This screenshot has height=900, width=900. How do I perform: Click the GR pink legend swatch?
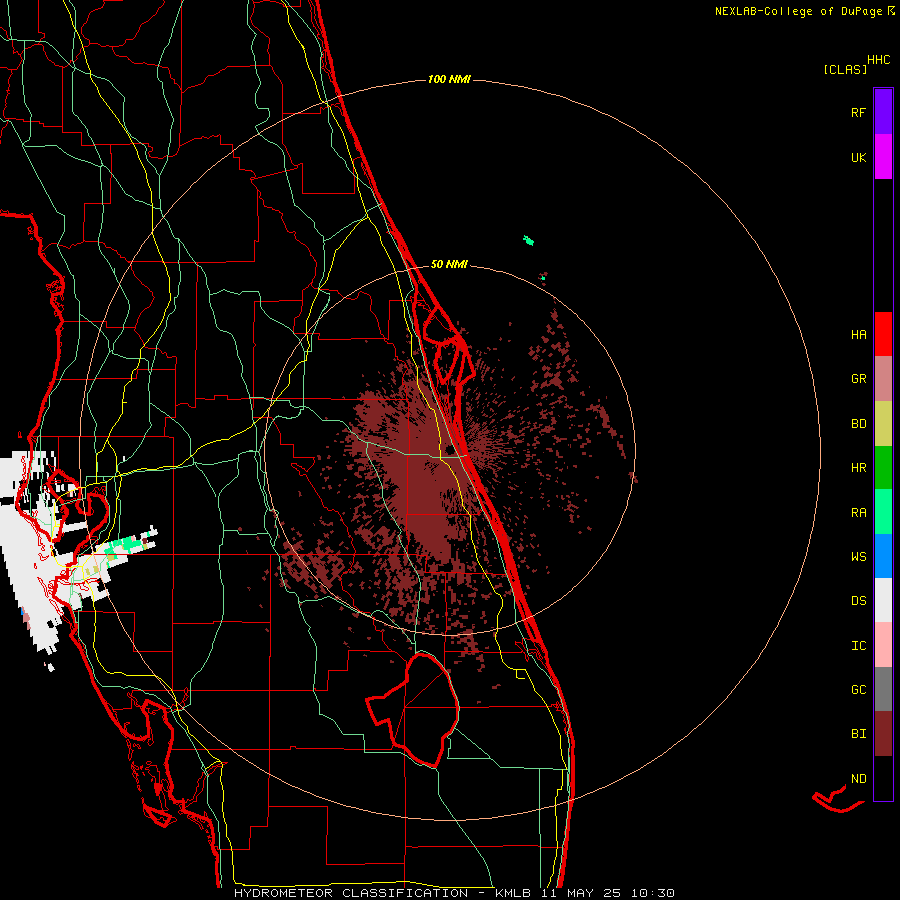tap(883, 379)
